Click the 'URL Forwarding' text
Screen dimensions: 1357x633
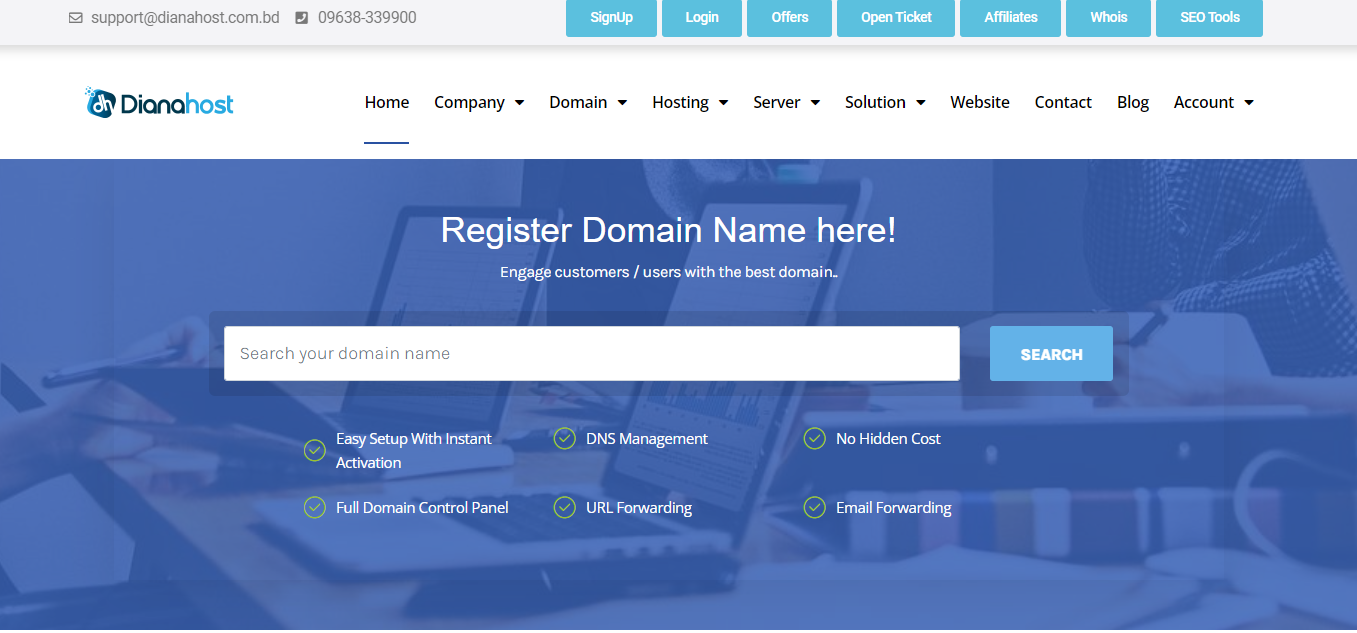639,508
